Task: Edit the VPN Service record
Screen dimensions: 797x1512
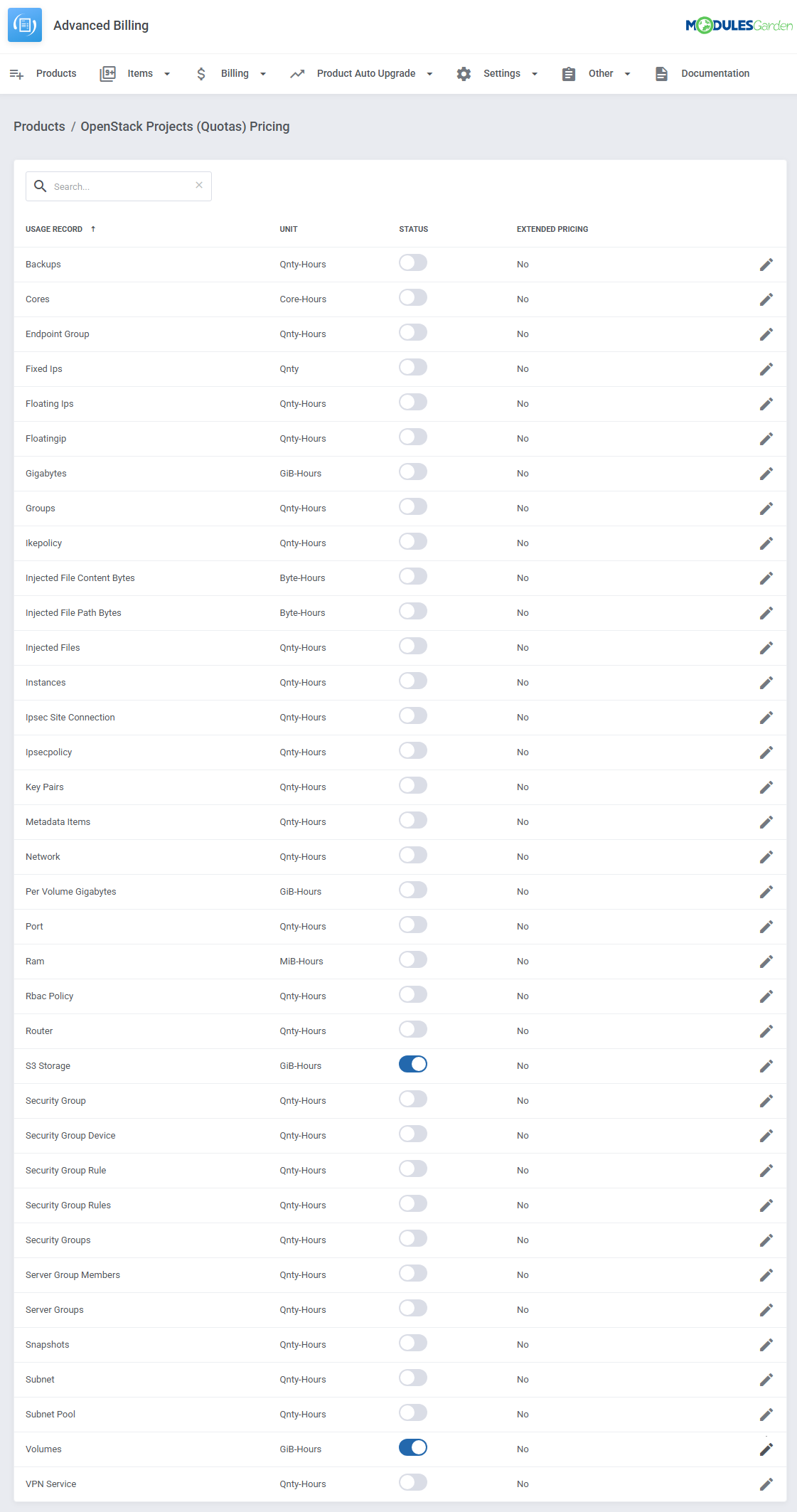Action: [x=766, y=1484]
